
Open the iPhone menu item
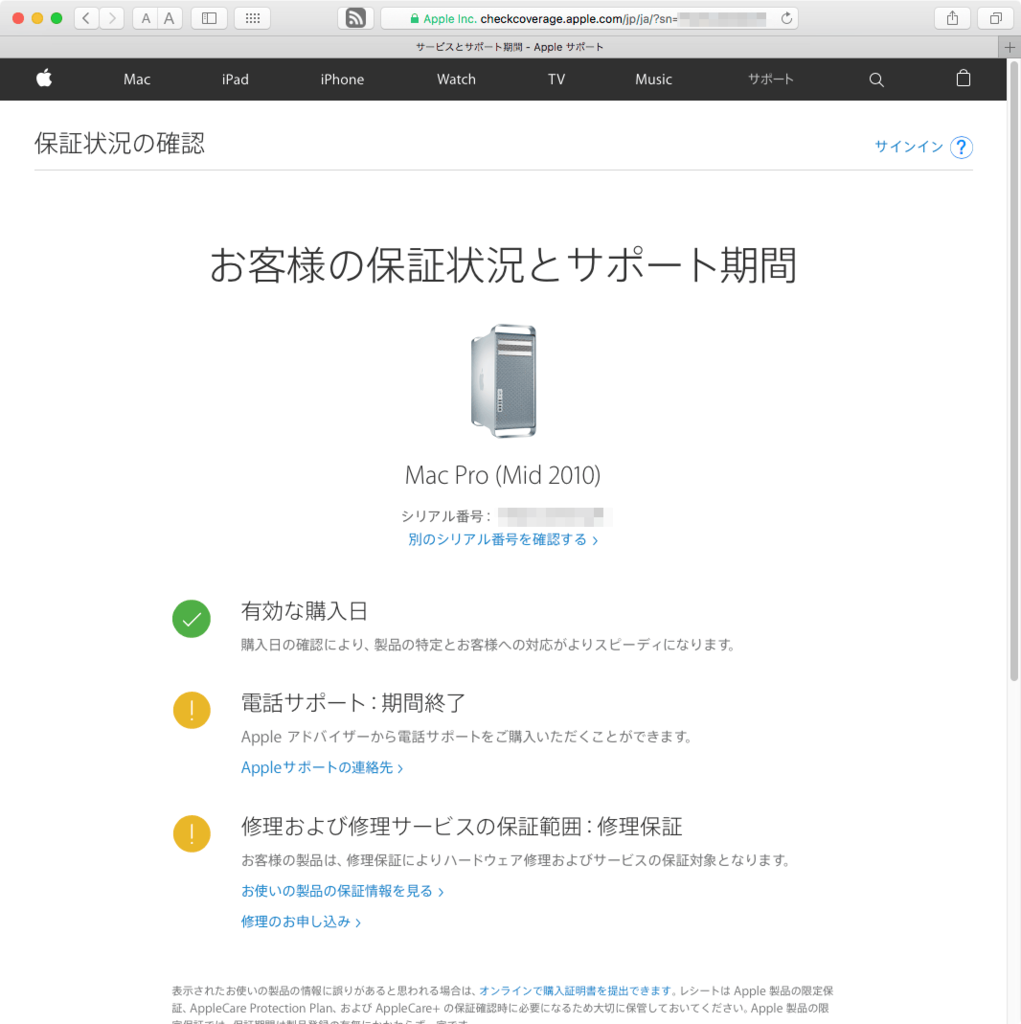pos(342,79)
